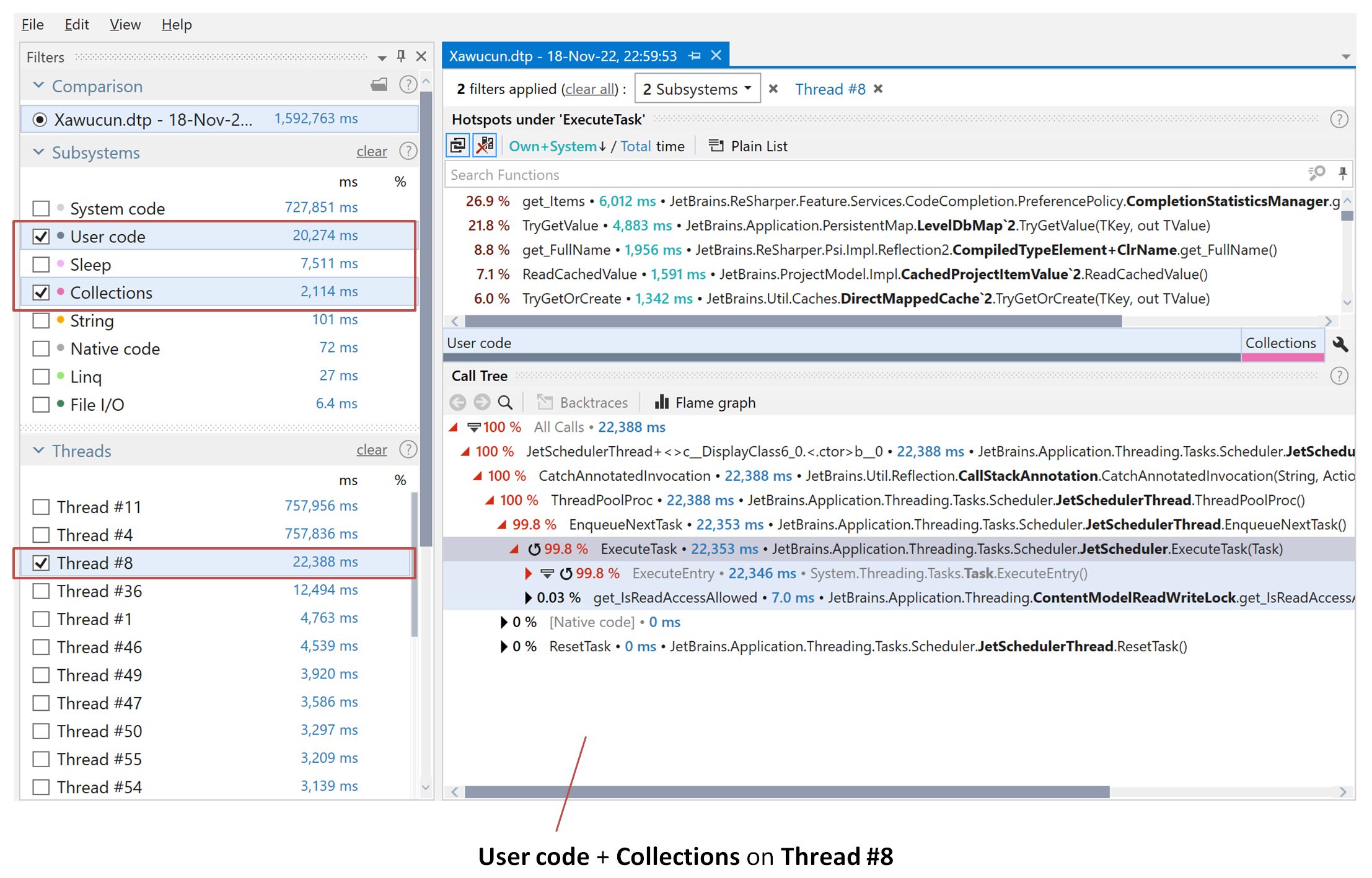This screenshot has width=1372, height=878.
Task: Uncheck the User code subsystem filter
Action: pyautogui.click(x=41, y=236)
